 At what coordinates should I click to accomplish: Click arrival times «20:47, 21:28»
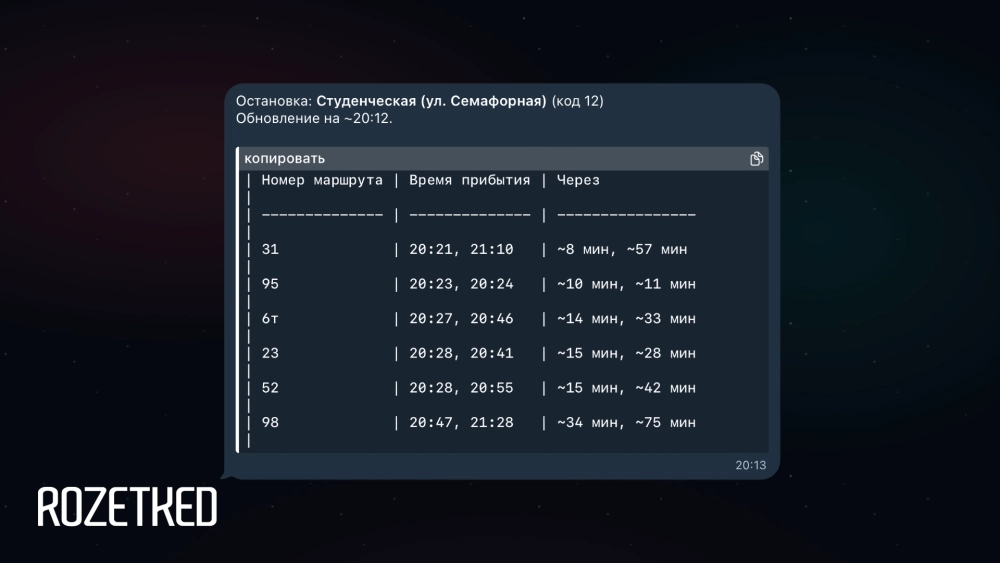(461, 422)
